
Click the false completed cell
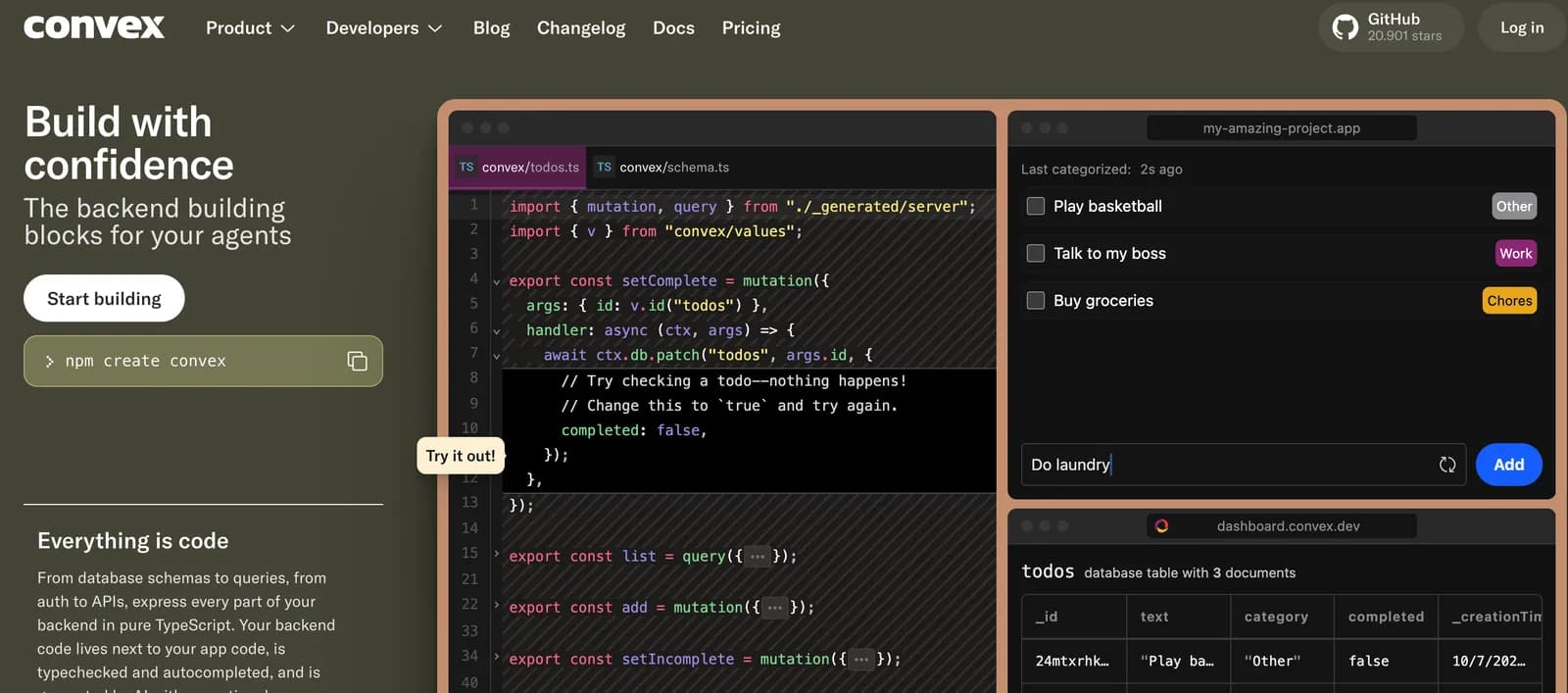(x=1386, y=661)
